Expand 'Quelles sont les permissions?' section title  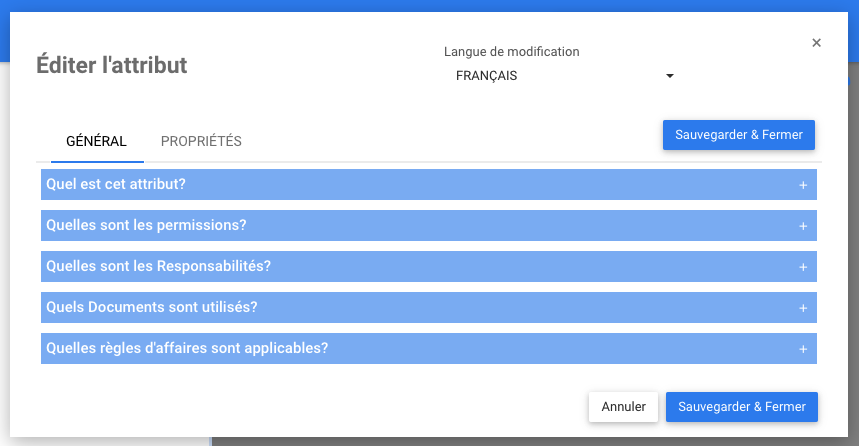146,225
